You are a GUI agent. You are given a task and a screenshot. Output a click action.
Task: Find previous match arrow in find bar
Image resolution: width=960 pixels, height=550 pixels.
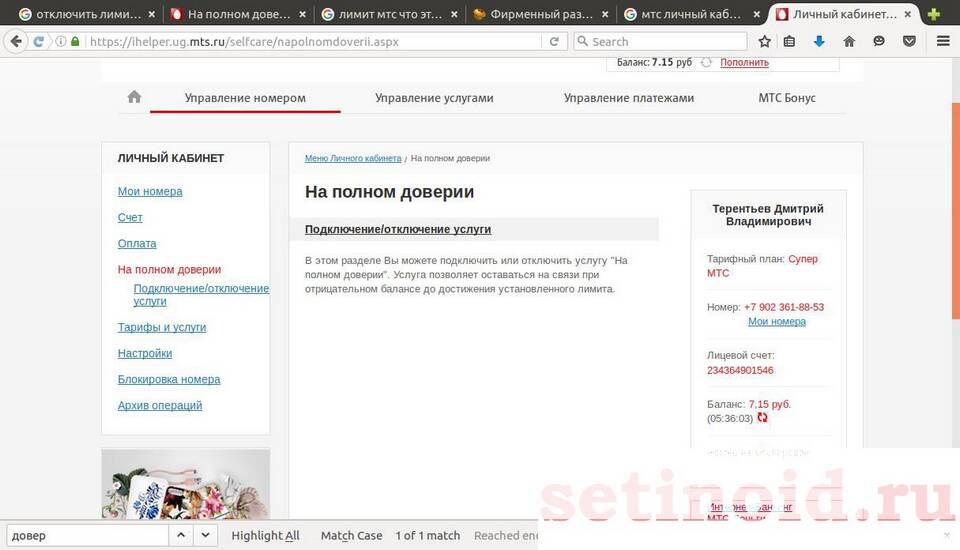(x=181, y=535)
